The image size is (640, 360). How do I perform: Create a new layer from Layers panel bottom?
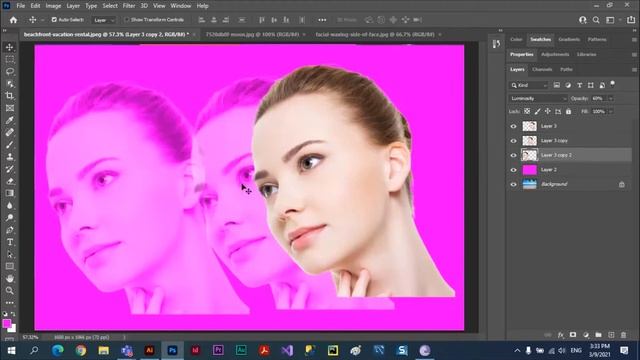point(611,335)
